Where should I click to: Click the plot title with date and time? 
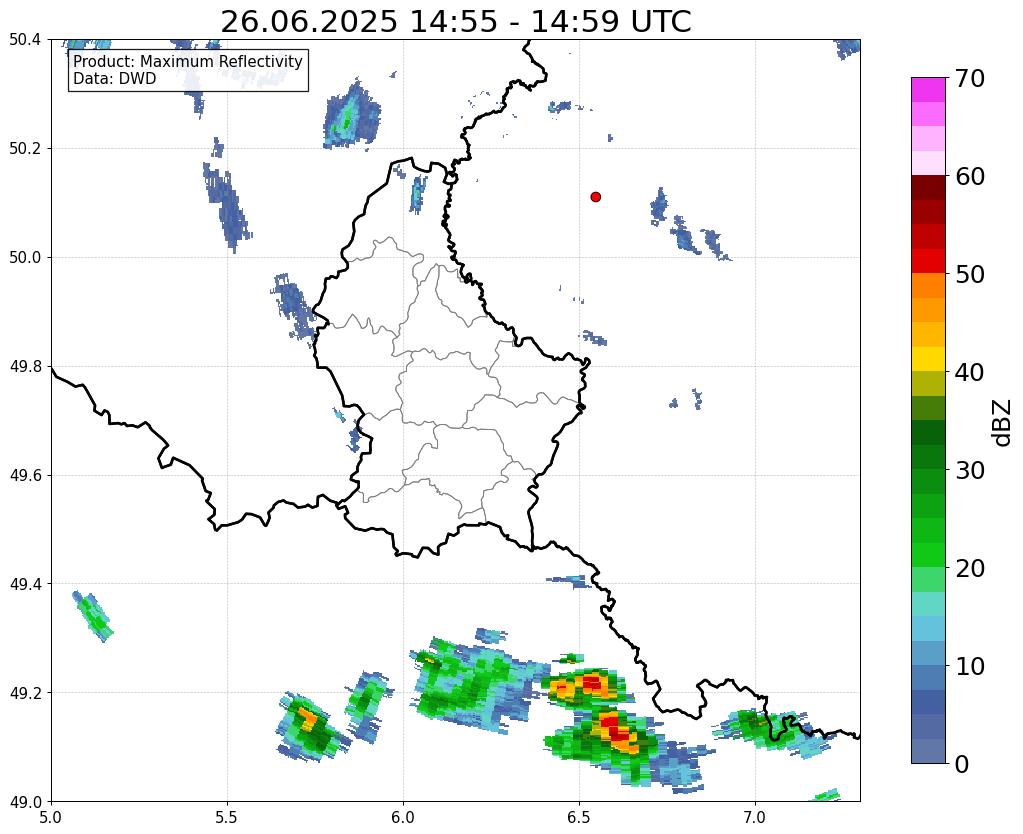pos(455,22)
